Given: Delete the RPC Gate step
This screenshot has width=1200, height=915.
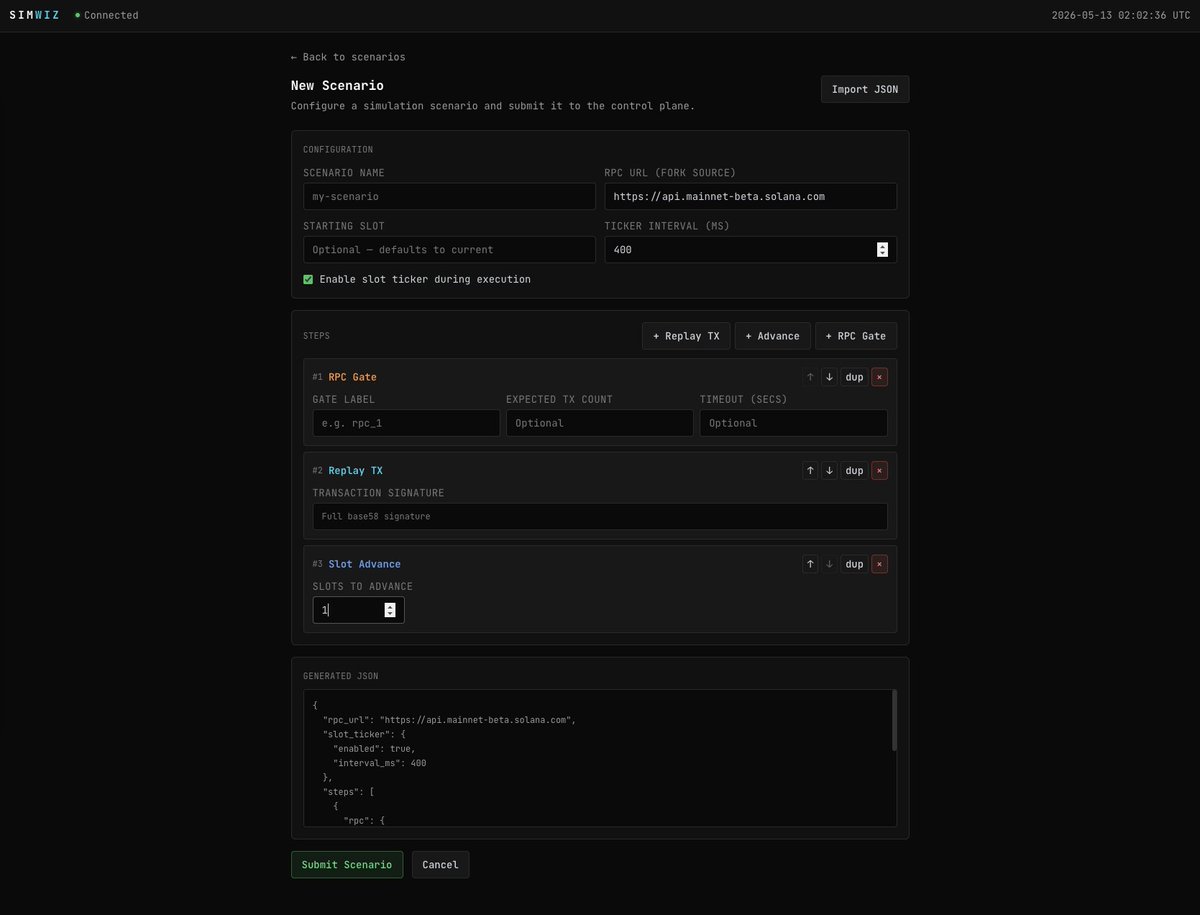Looking at the screenshot, I should tap(879, 377).
